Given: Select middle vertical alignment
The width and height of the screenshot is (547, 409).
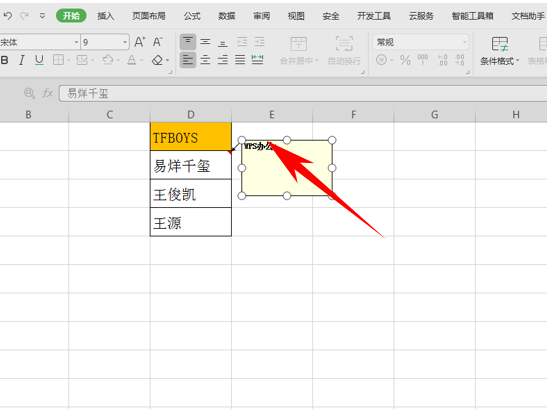Looking at the screenshot, I should click(x=205, y=42).
